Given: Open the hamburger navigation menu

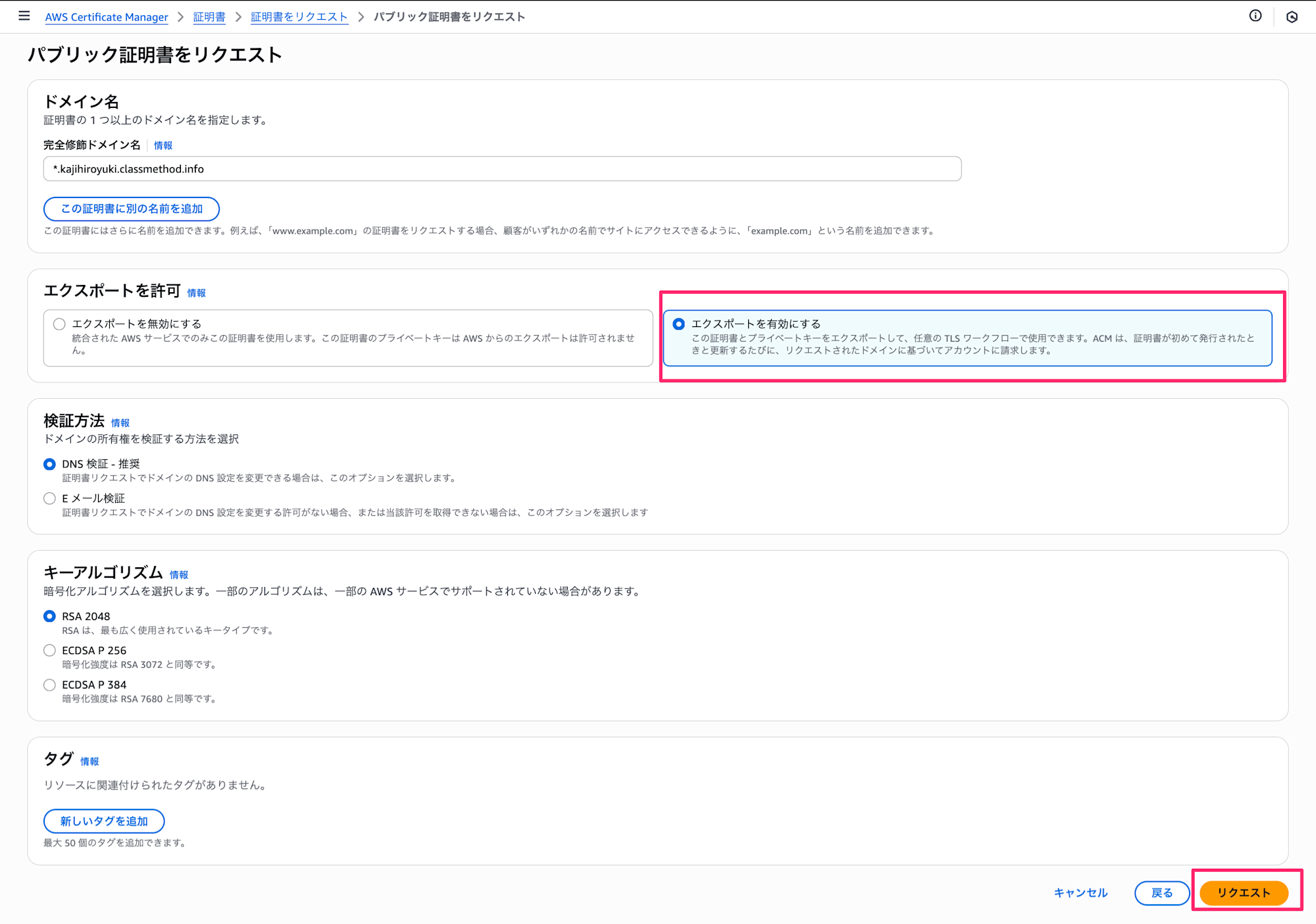Looking at the screenshot, I should pos(24,16).
